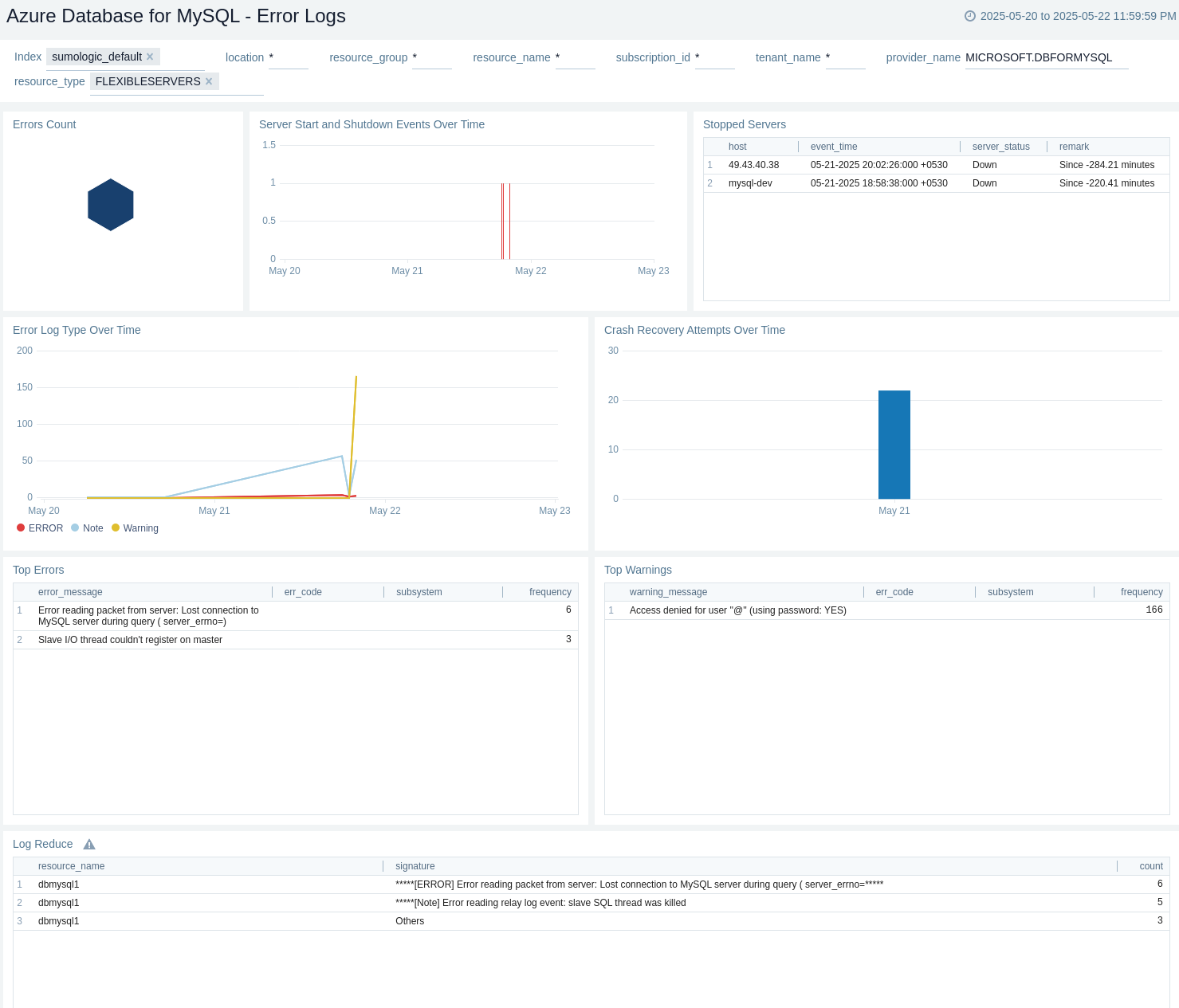Click the clock icon beside the time range
The image size is (1179, 1008).
(970, 16)
